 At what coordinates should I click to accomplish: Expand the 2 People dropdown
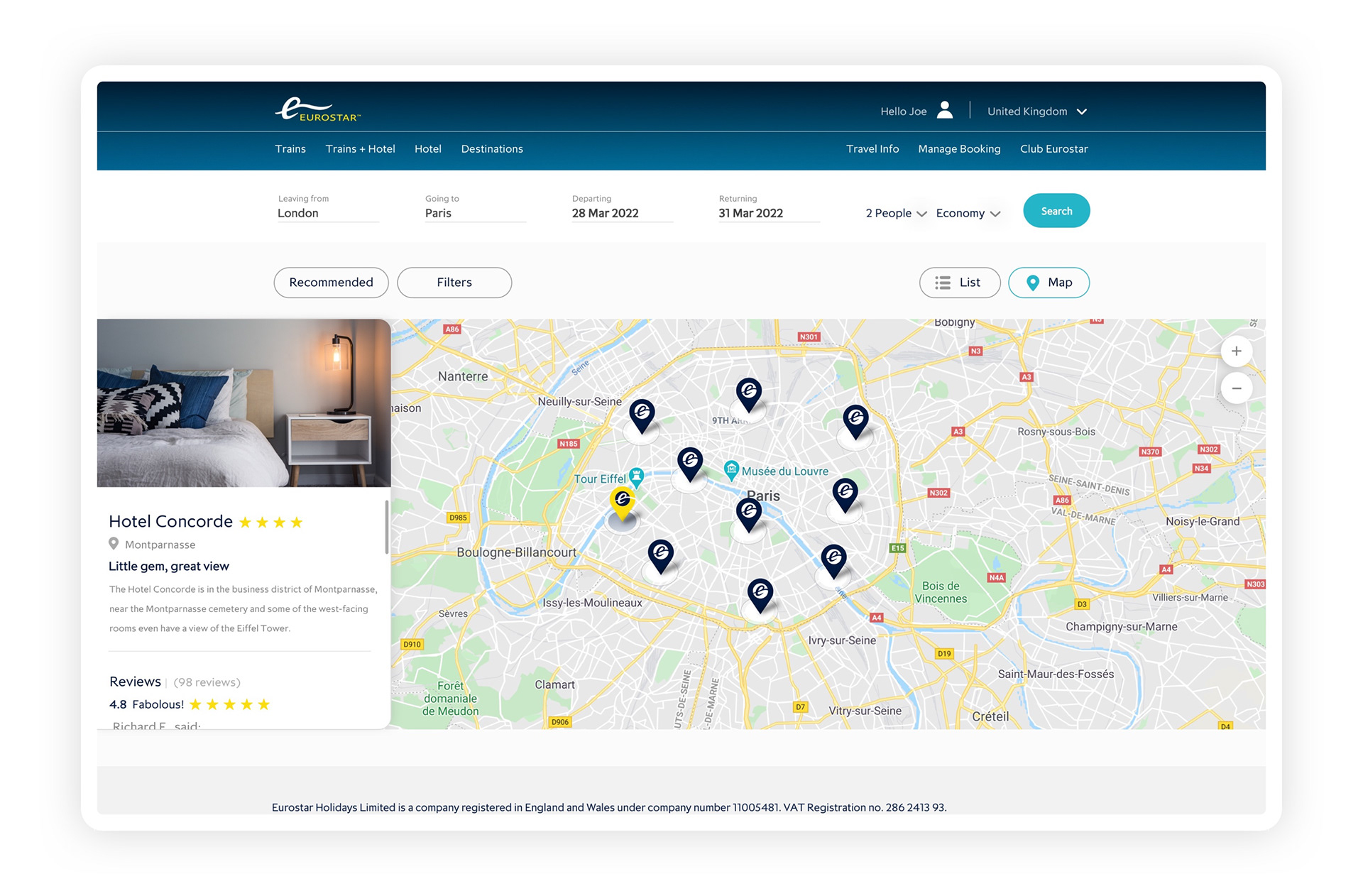click(896, 213)
